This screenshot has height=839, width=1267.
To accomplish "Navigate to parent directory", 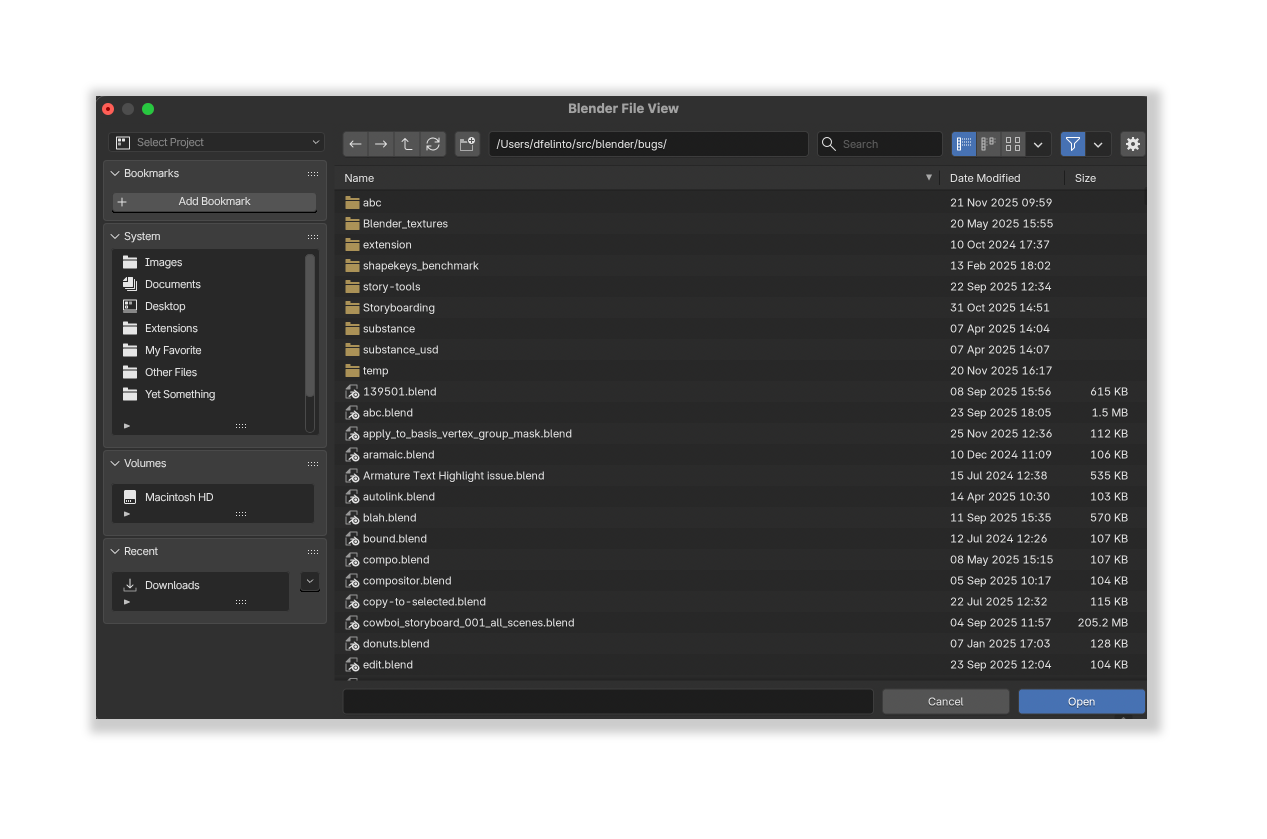I will tap(407, 144).
